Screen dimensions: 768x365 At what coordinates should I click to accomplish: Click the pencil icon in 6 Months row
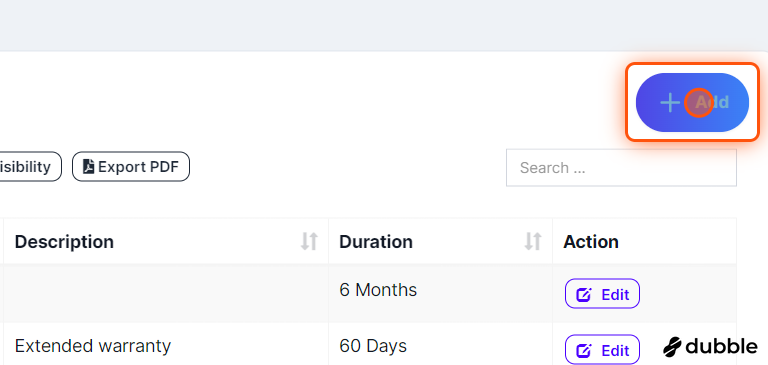[x=584, y=295]
